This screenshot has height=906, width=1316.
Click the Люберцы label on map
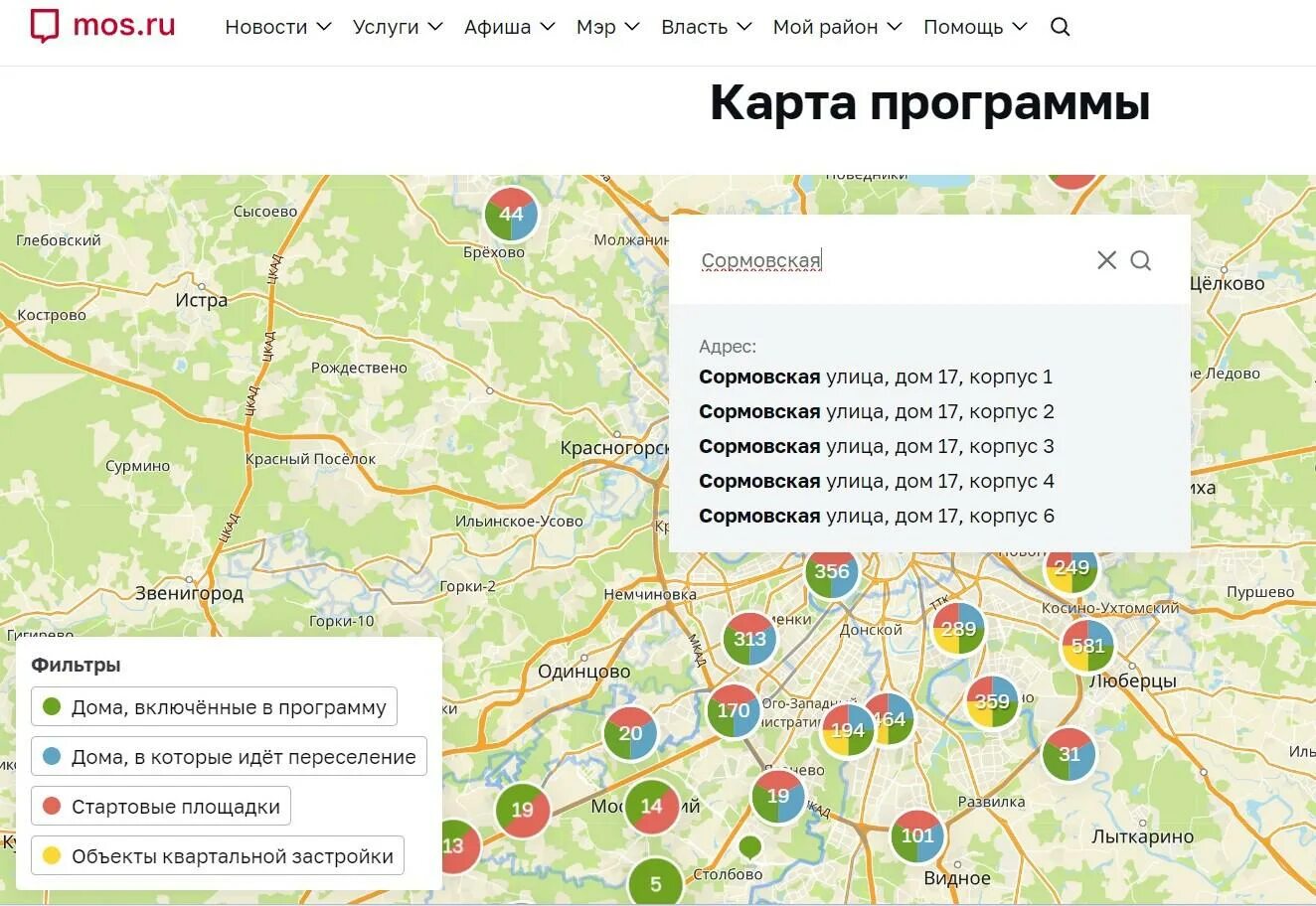tap(1133, 682)
